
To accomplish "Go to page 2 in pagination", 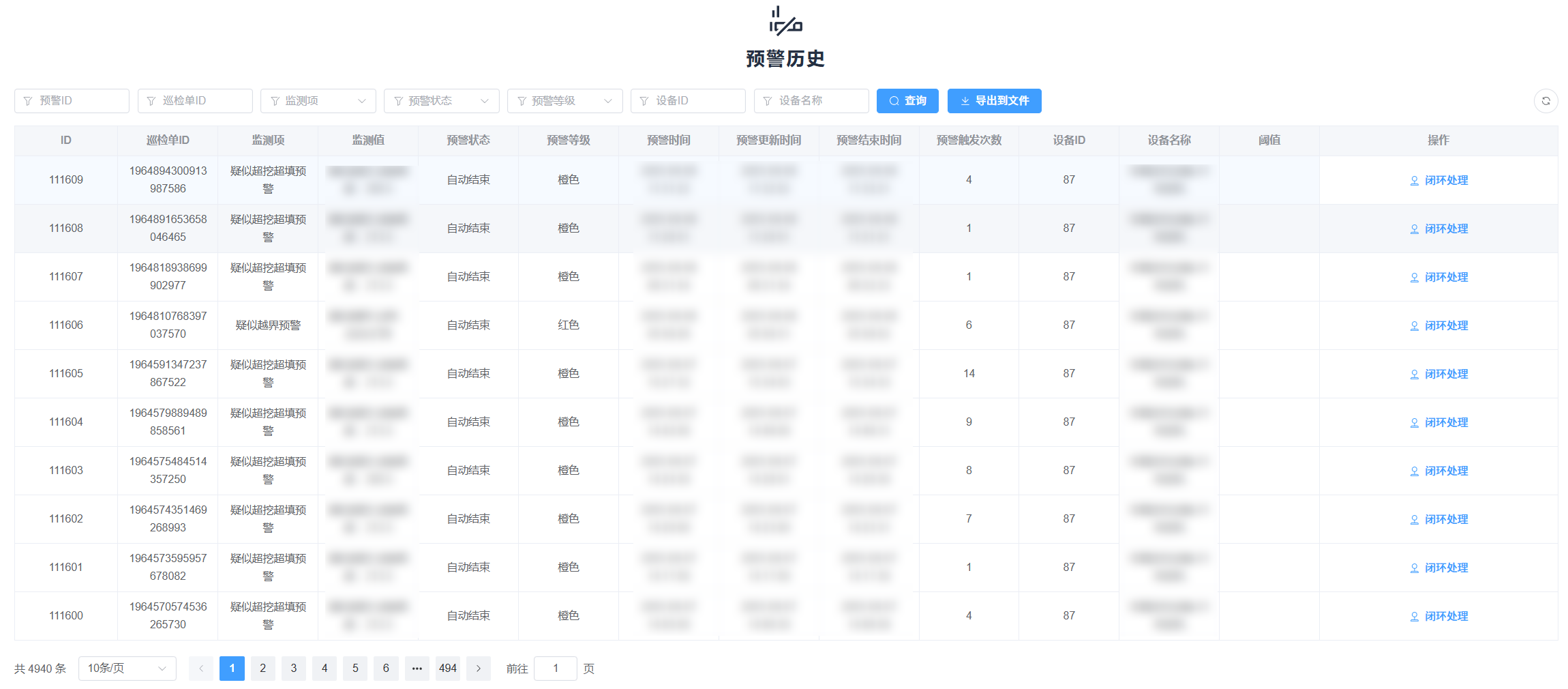I will coord(262,669).
